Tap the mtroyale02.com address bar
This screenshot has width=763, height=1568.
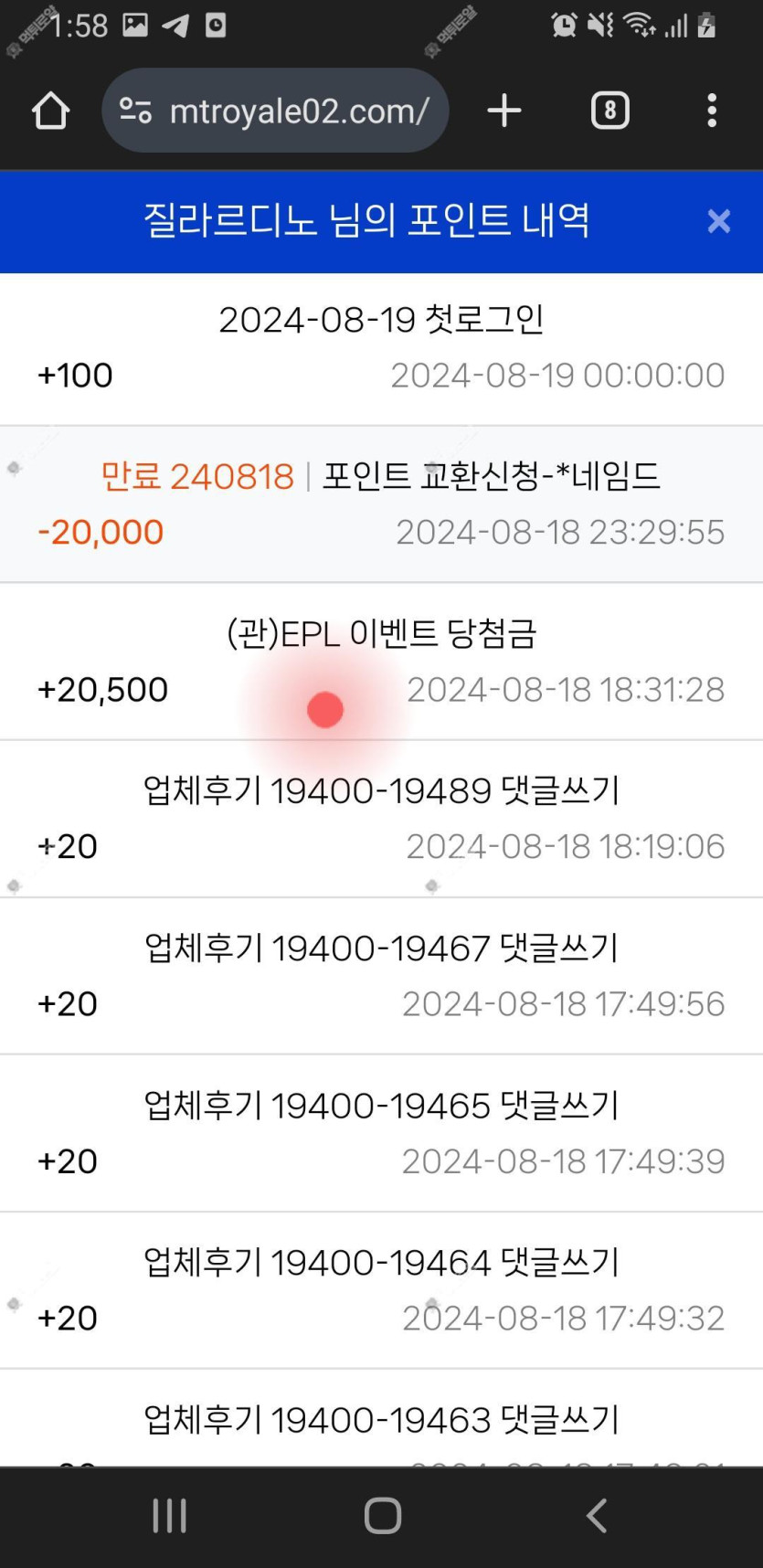(x=299, y=111)
